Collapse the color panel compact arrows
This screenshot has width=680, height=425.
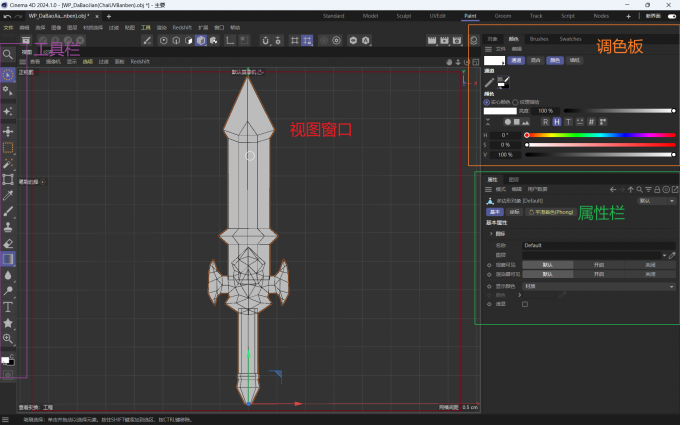coord(488,122)
